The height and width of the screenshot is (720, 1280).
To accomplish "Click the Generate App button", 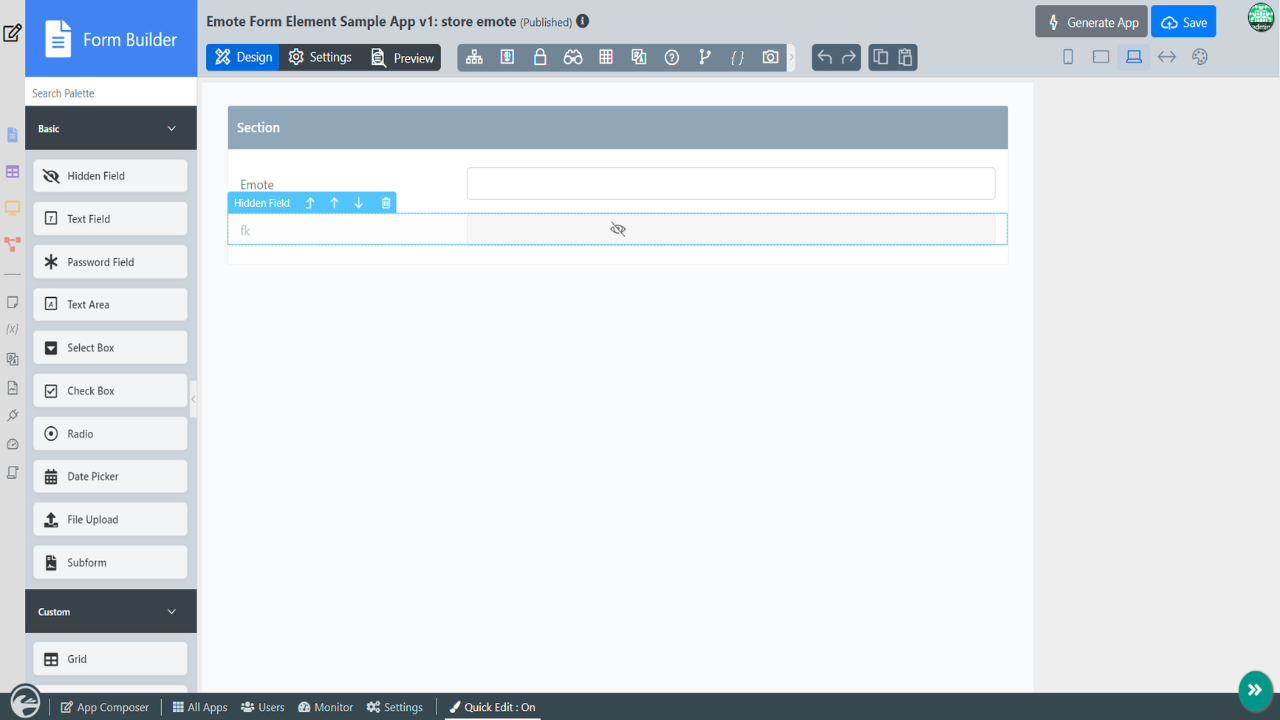I will 1091,22.
